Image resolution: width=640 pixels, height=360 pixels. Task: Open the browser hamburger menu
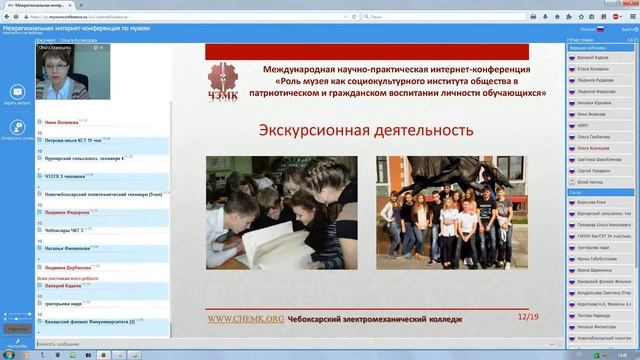pos(633,17)
